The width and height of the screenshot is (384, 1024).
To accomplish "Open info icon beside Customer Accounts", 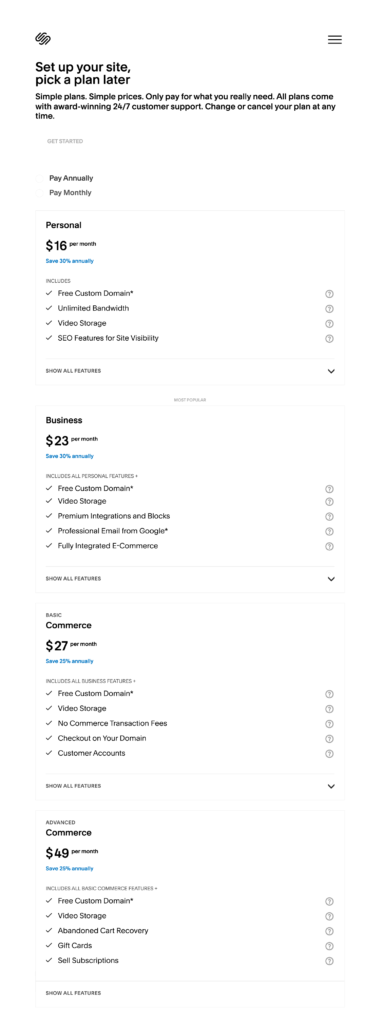I will pyautogui.click(x=329, y=754).
